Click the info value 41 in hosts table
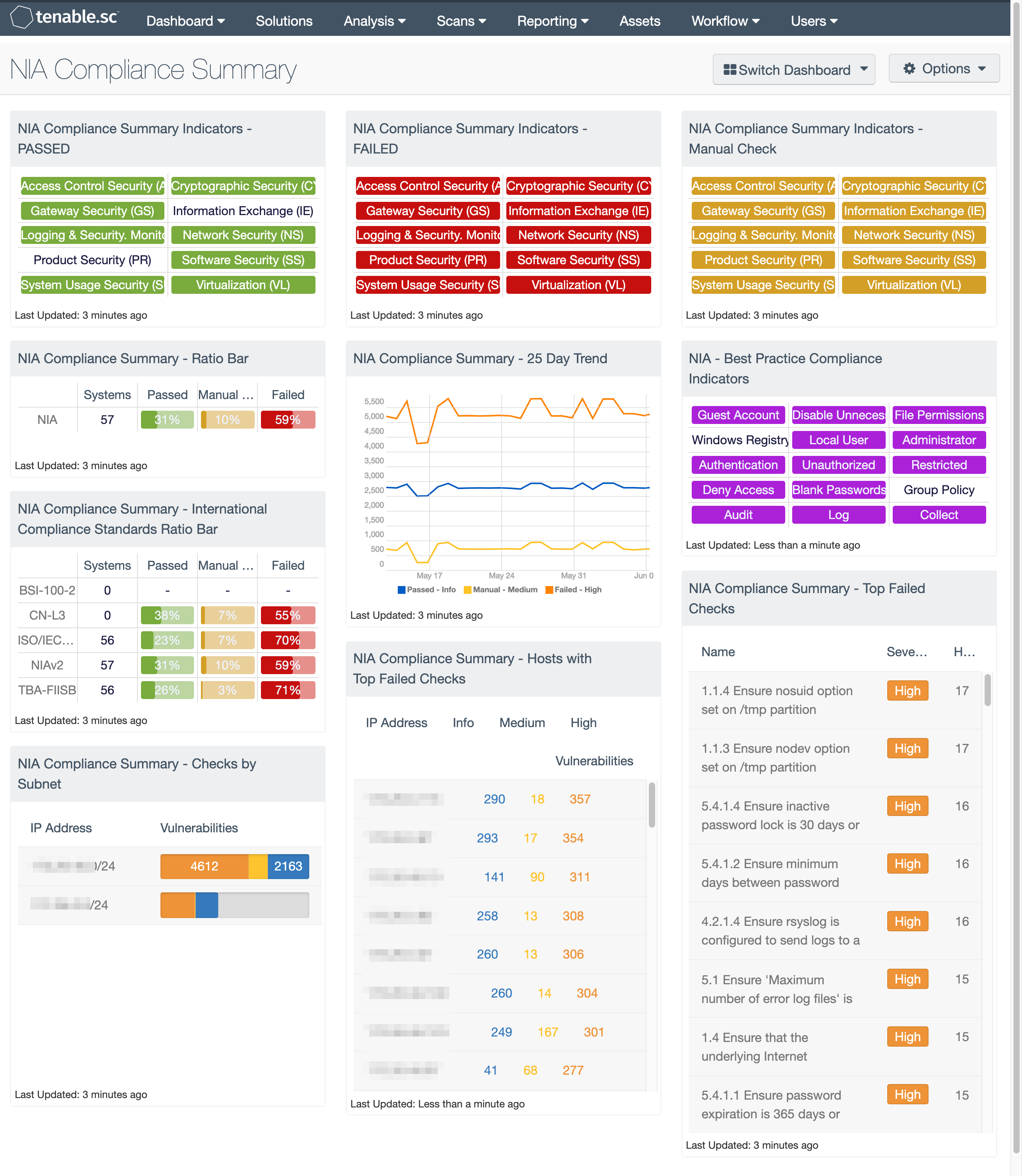Screen dimensions: 1022x1176 [x=490, y=1071]
